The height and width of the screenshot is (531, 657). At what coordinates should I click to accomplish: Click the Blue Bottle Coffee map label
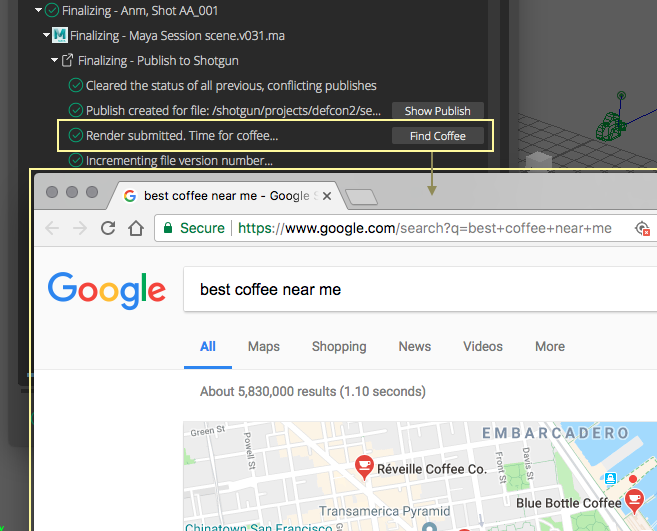pos(569,503)
